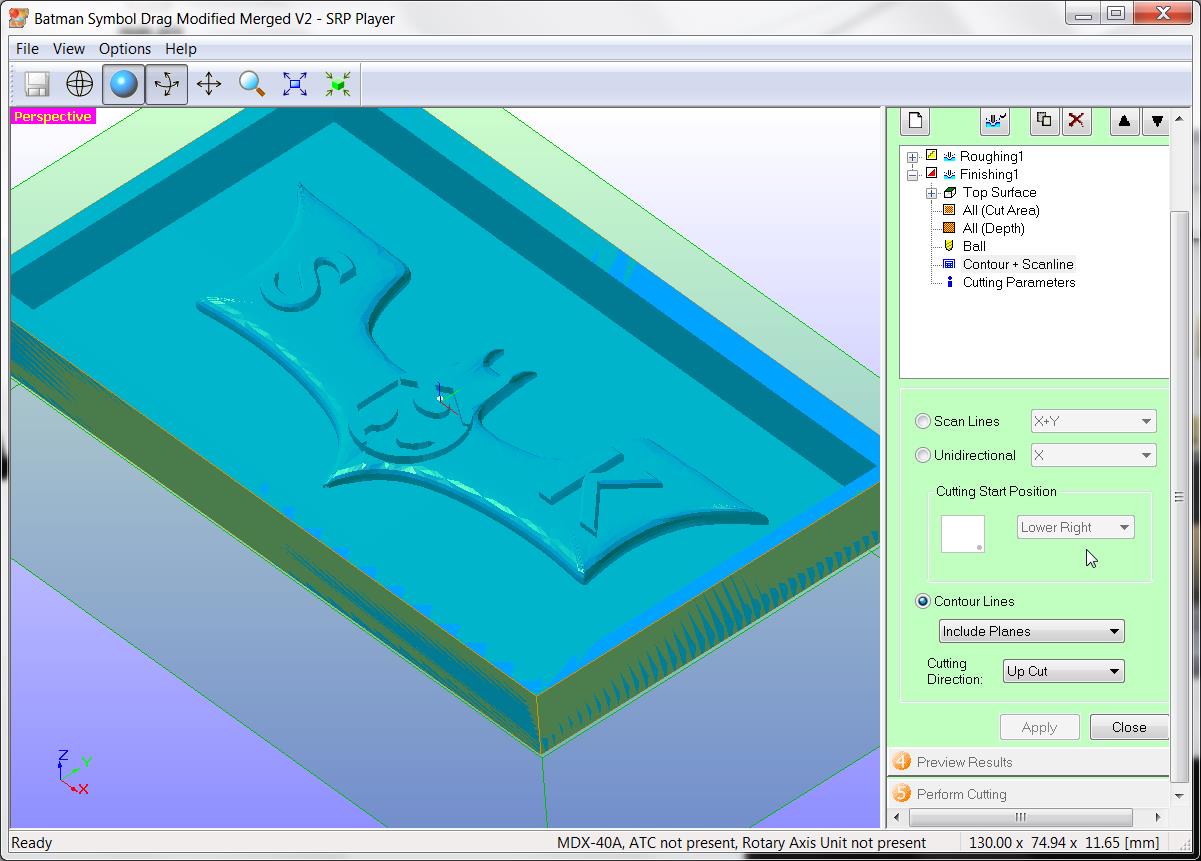
Task: Open the Include Planes dropdown
Action: tap(1032, 631)
